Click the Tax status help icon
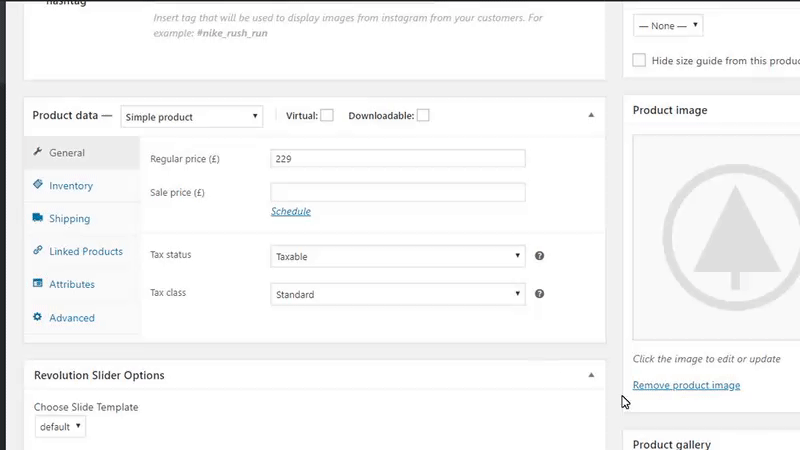800x450 pixels. point(540,256)
